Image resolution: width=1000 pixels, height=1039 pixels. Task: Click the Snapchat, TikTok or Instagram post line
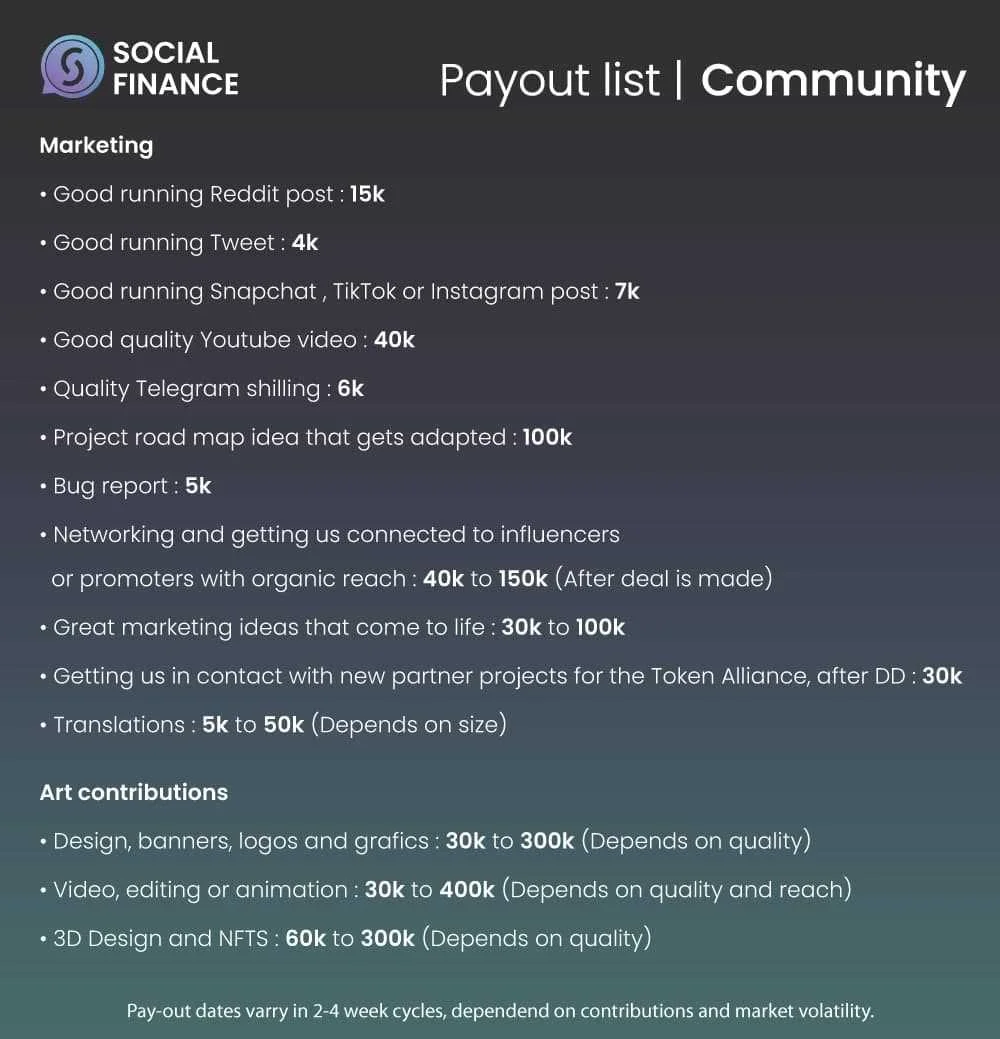point(339,292)
